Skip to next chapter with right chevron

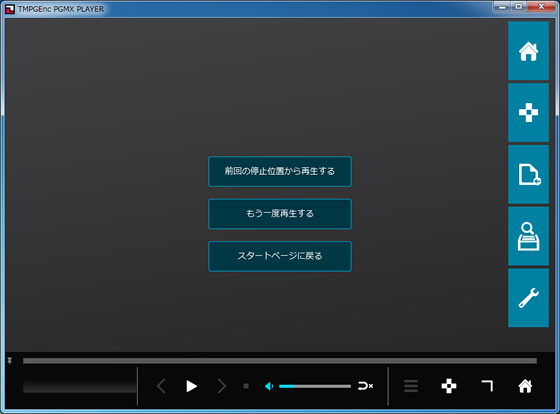point(221,386)
